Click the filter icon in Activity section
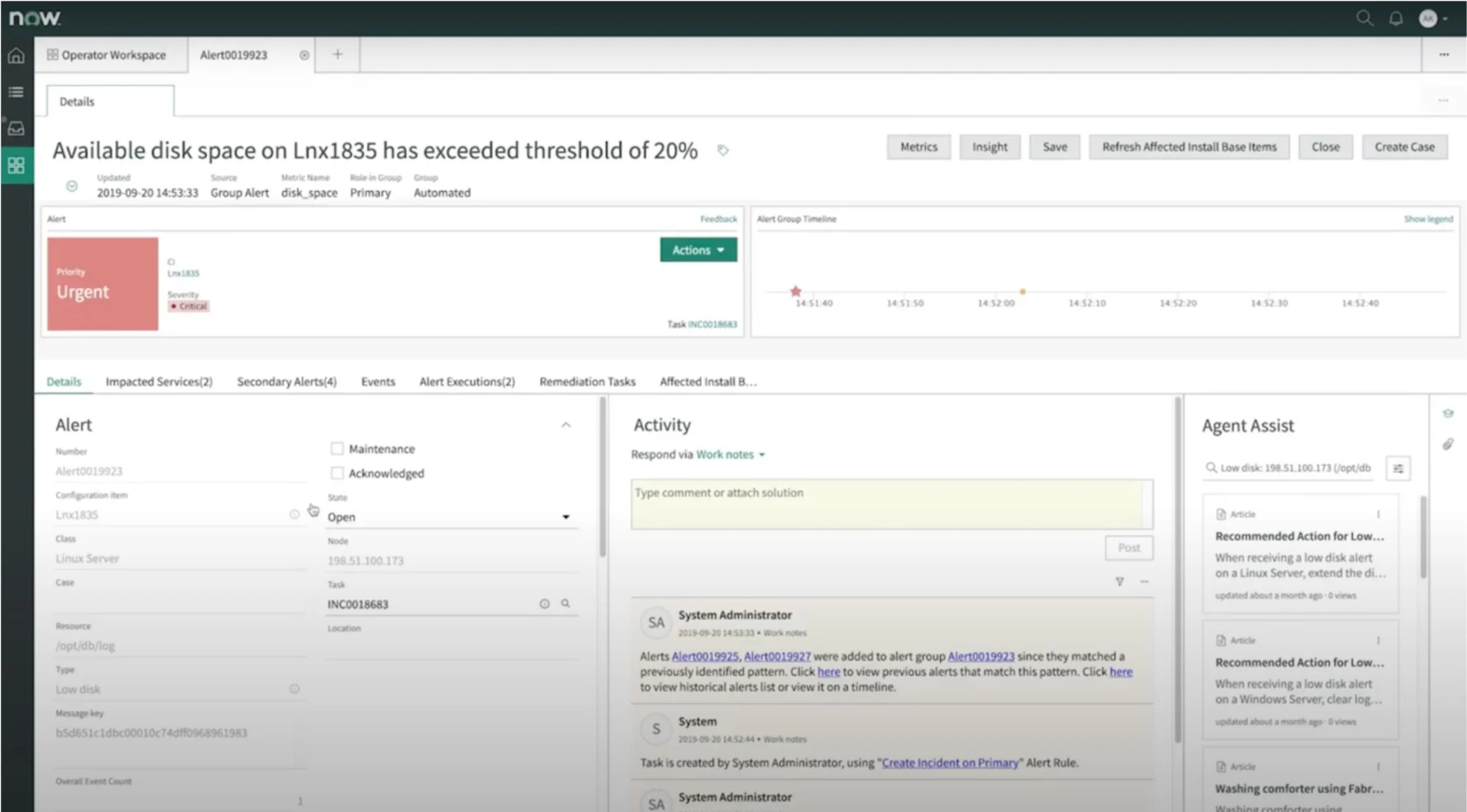Viewport: 1467px width, 812px height. point(1120,581)
